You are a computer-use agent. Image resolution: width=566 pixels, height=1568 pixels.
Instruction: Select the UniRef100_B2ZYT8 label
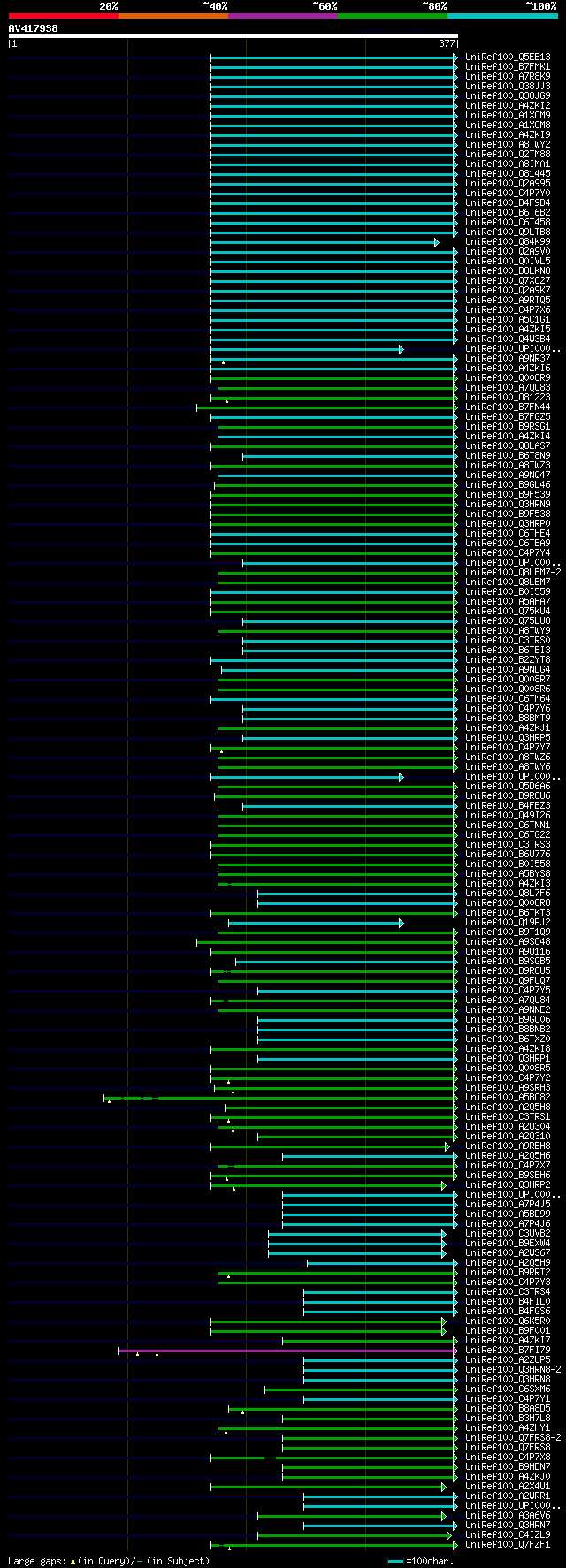(x=508, y=659)
